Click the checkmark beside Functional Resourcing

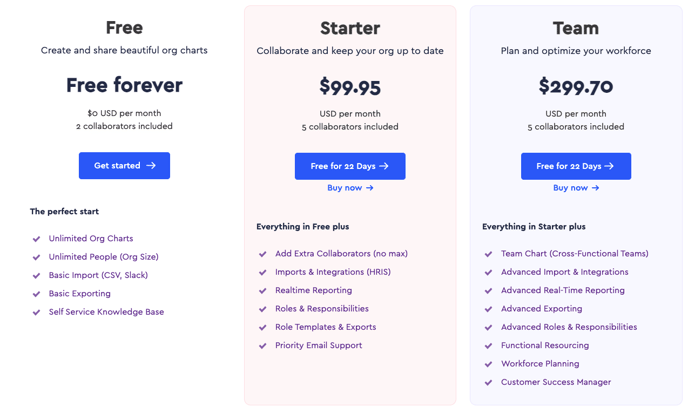[488, 346]
